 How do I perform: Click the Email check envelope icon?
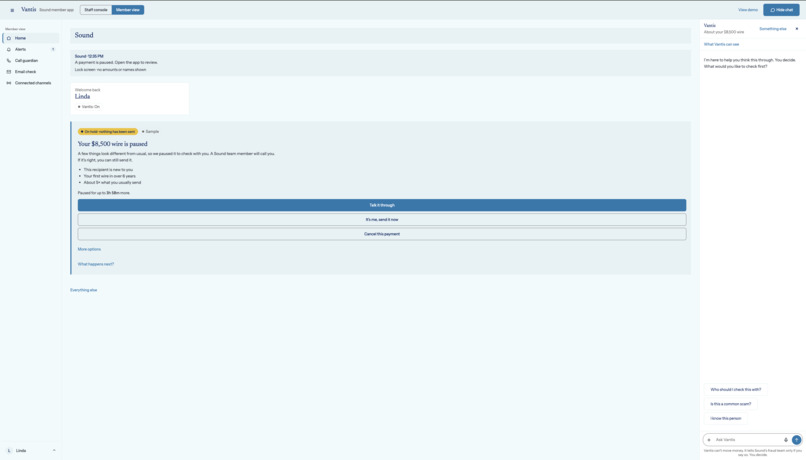pos(9,72)
